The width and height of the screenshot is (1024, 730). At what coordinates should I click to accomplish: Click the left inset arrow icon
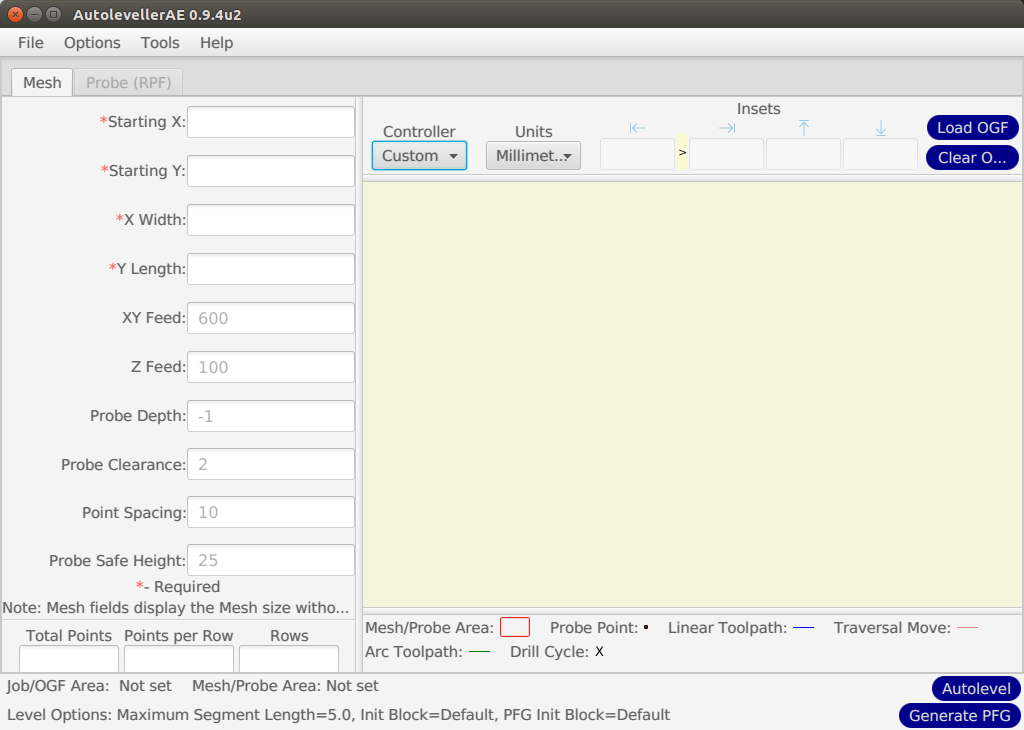coord(637,128)
